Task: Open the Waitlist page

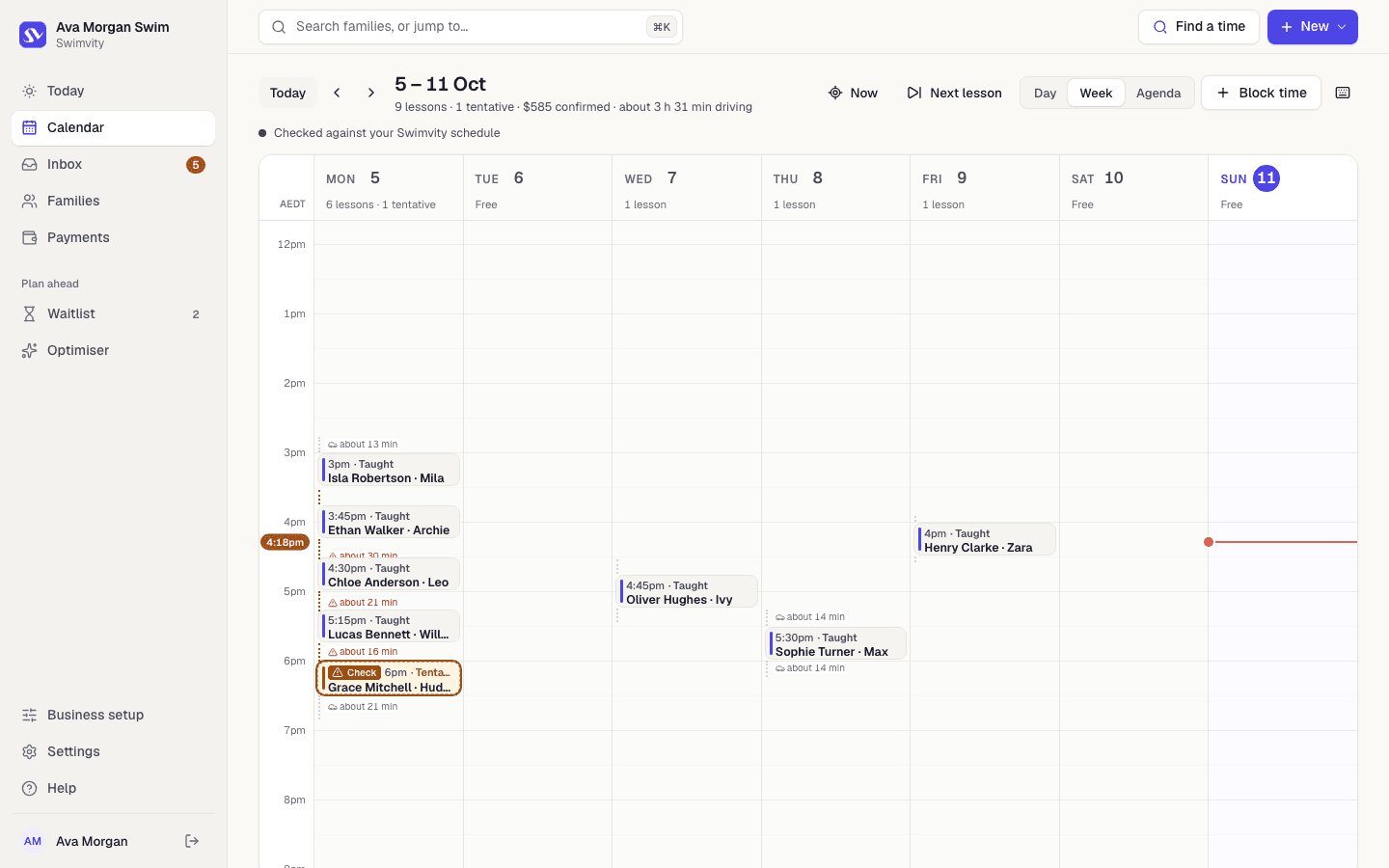Action: [x=113, y=313]
